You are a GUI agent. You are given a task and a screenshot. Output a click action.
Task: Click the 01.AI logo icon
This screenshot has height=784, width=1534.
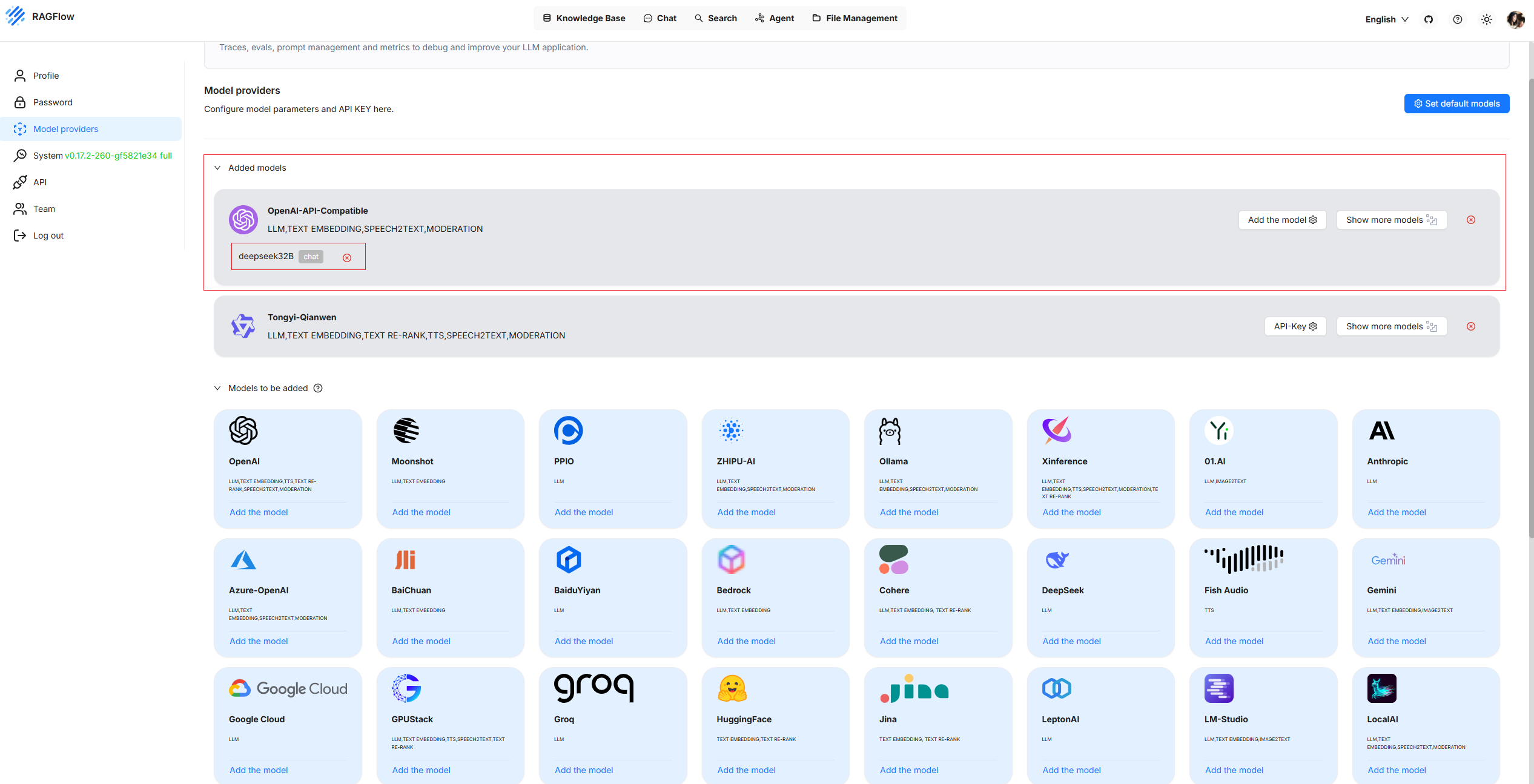point(1219,430)
